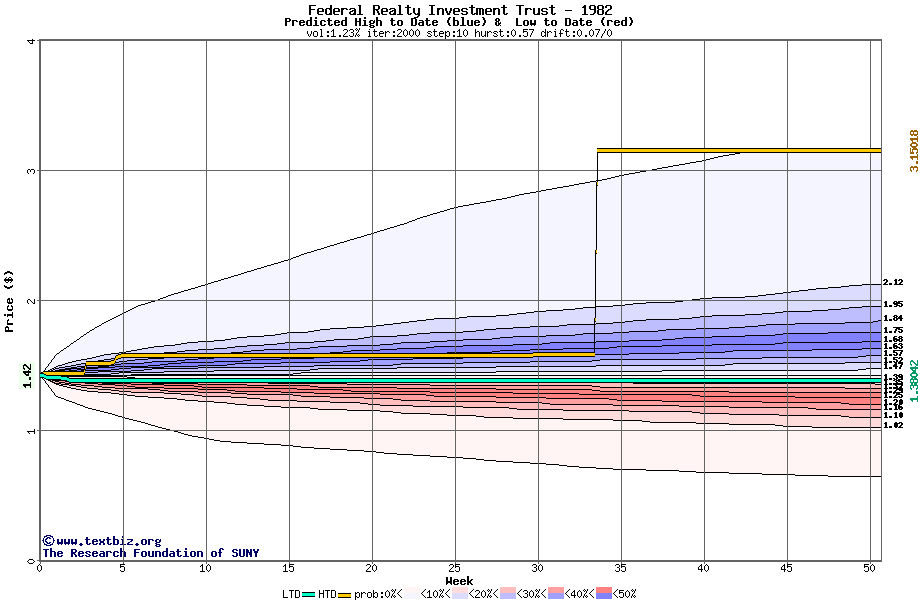920x600 pixels.
Task: Click the "2.12" band end label
Action: click(893, 282)
